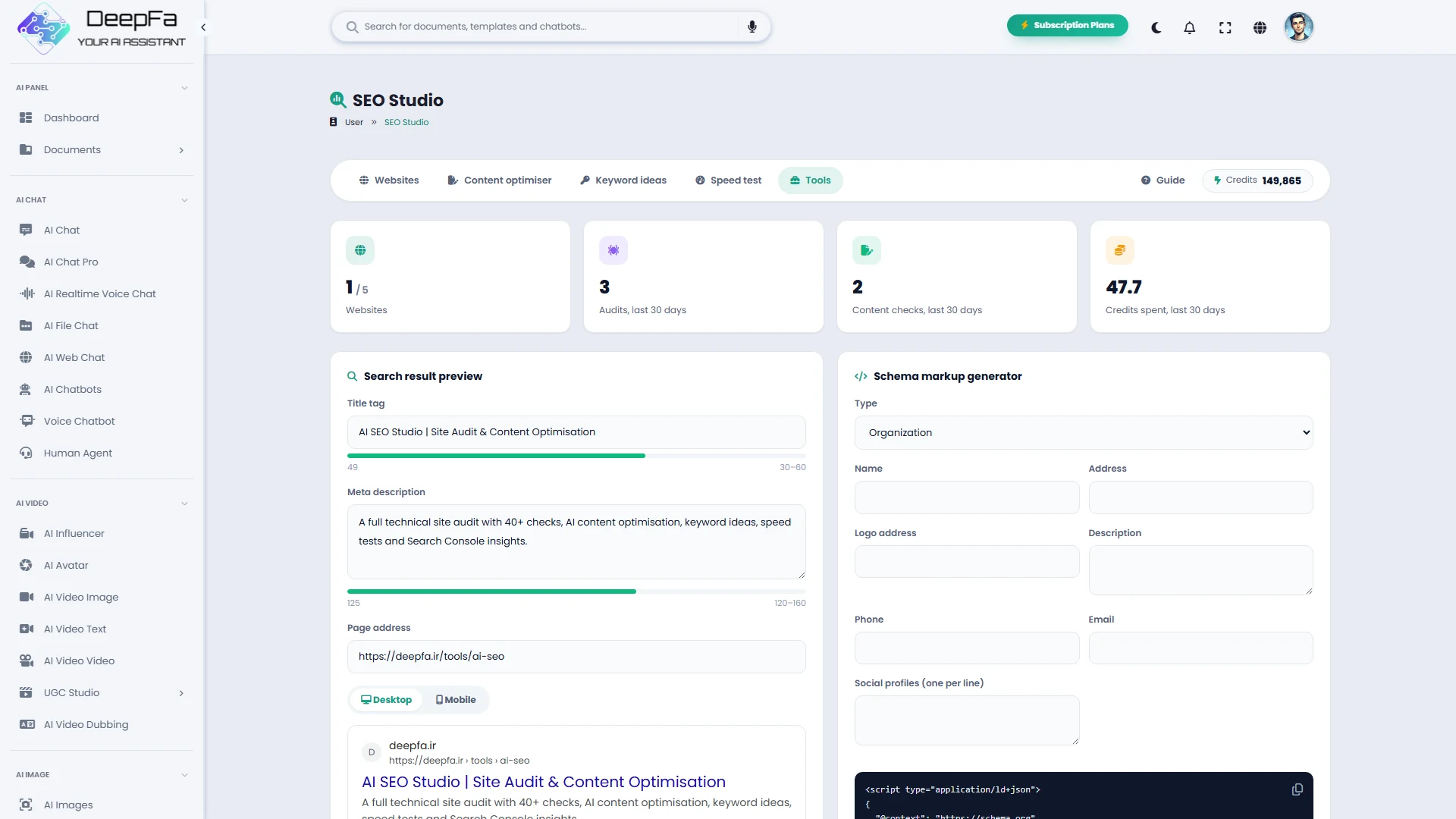Copy the schema JSON-LD code
The width and height of the screenshot is (1456, 819).
[x=1297, y=789]
